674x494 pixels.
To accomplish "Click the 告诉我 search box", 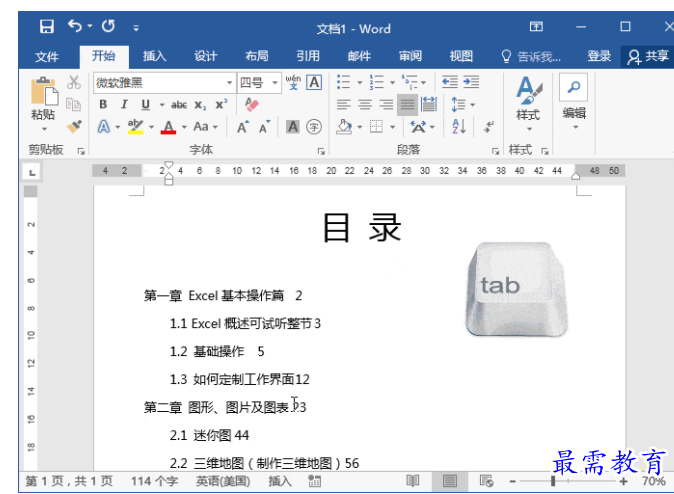I will click(x=531, y=56).
